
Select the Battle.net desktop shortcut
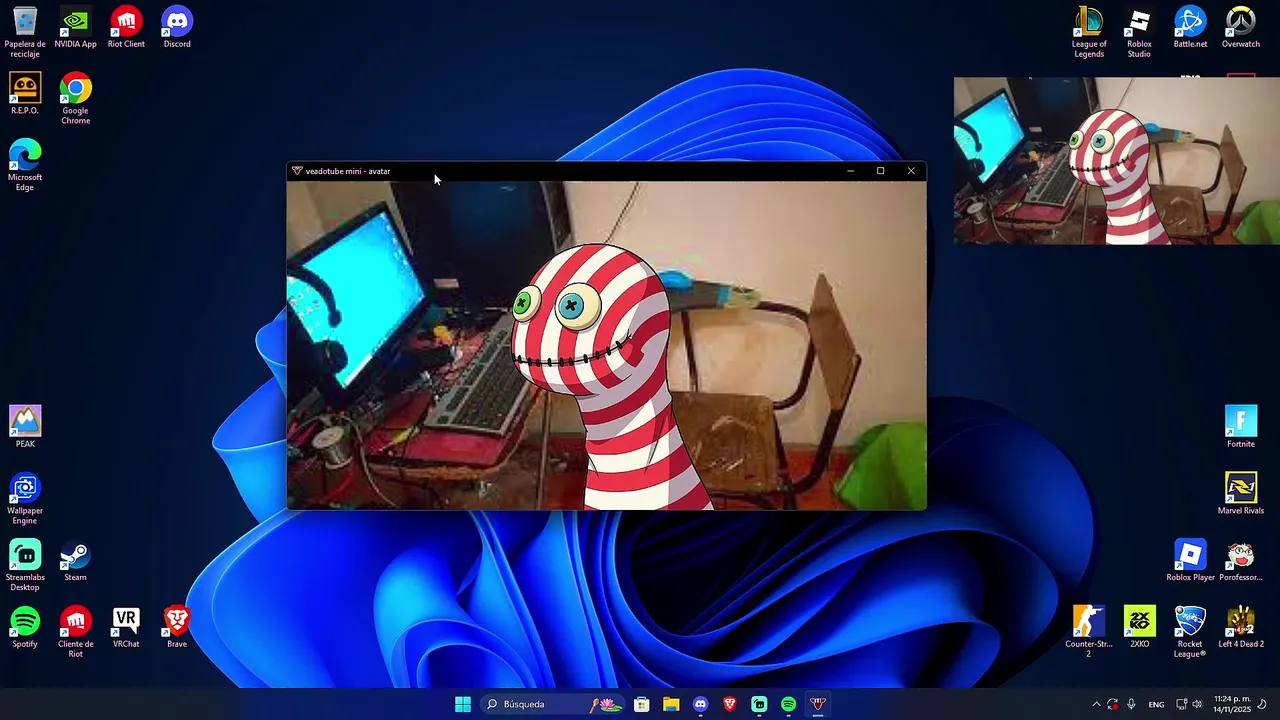tap(1190, 27)
